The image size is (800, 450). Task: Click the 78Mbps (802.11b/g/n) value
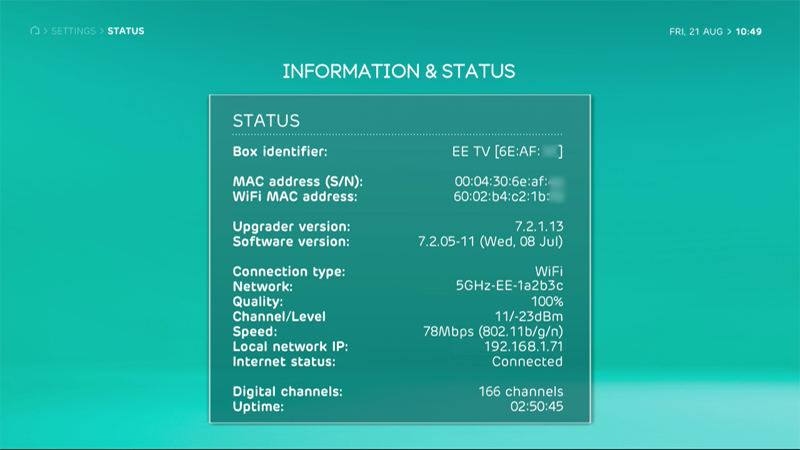tap(493, 332)
